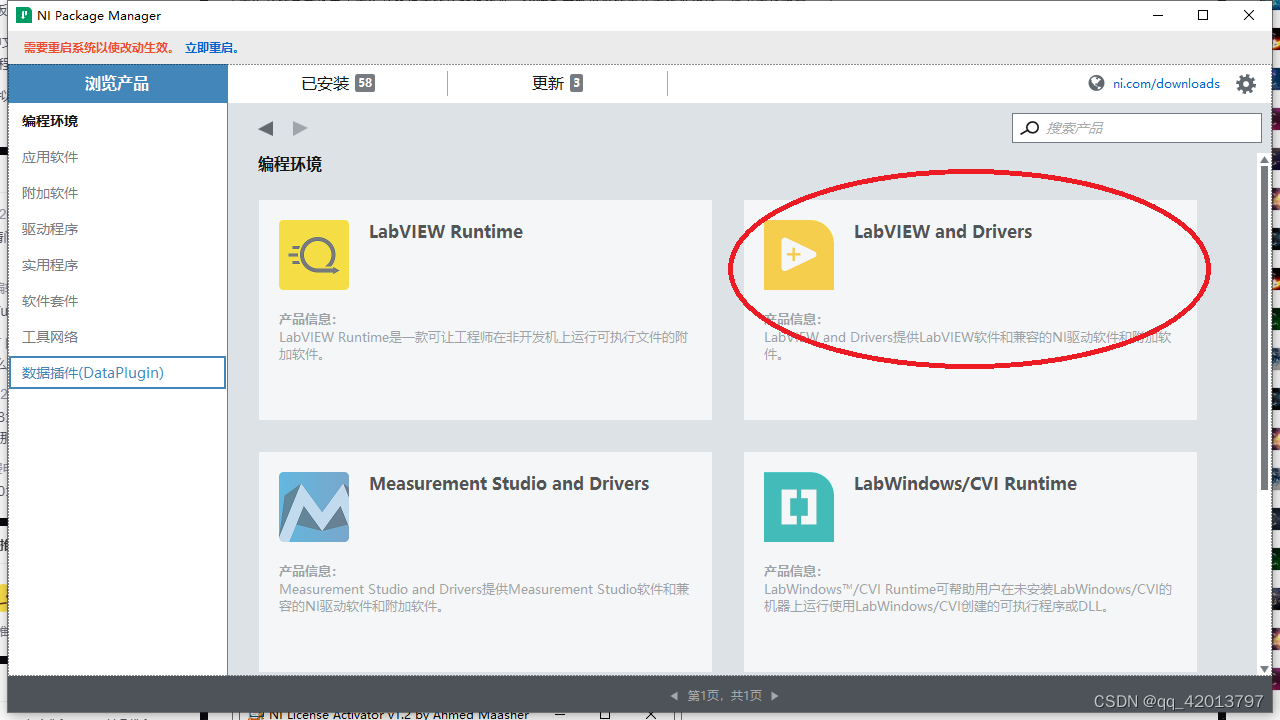This screenshot has width=1280, height=720.
Task: Select the 浏览产品 tab
Action: click(x=117, y=84)
